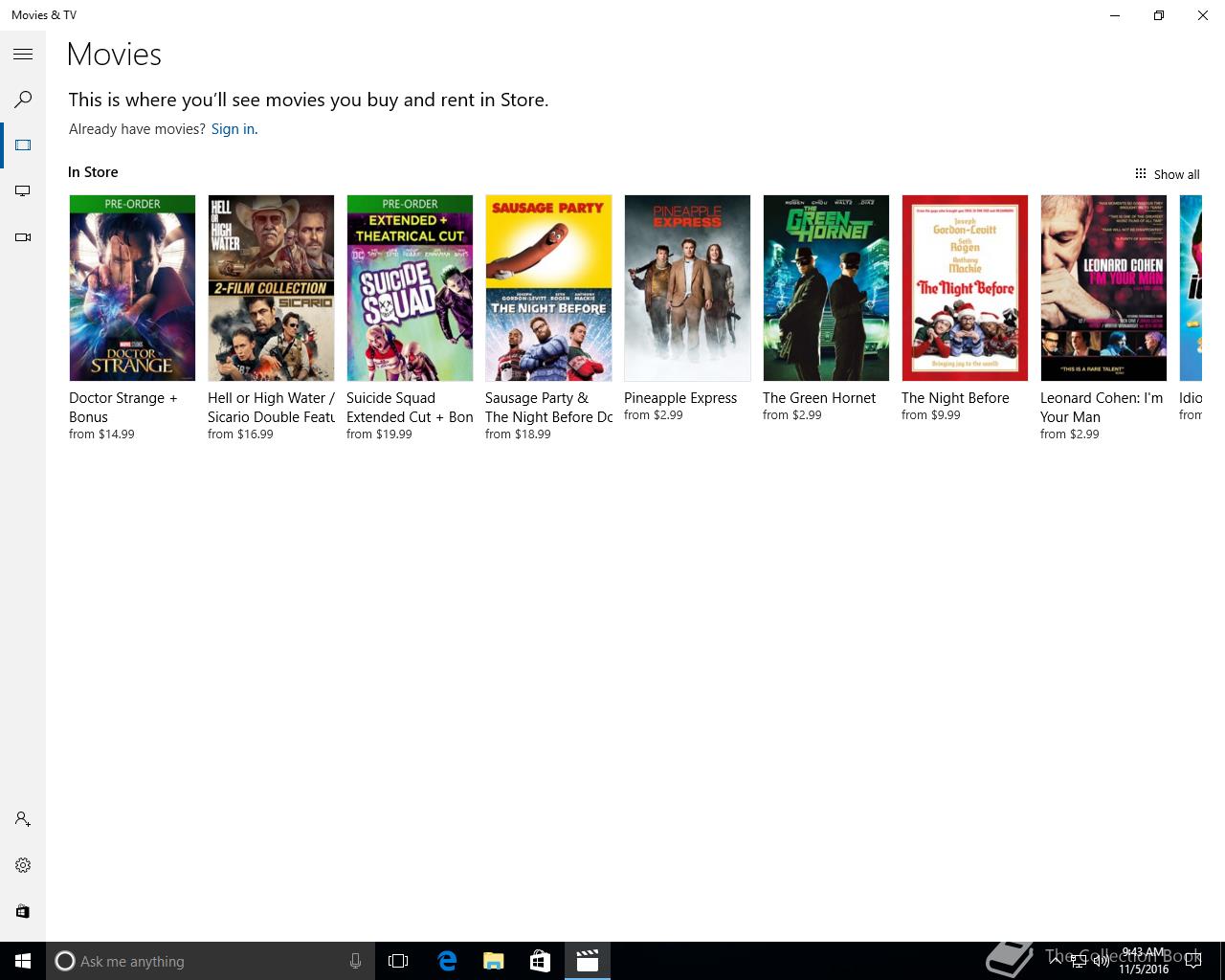The image size is (1225, 980).
Task: Open the search magnifier in sidebar
Action: (x=23, y=100)
